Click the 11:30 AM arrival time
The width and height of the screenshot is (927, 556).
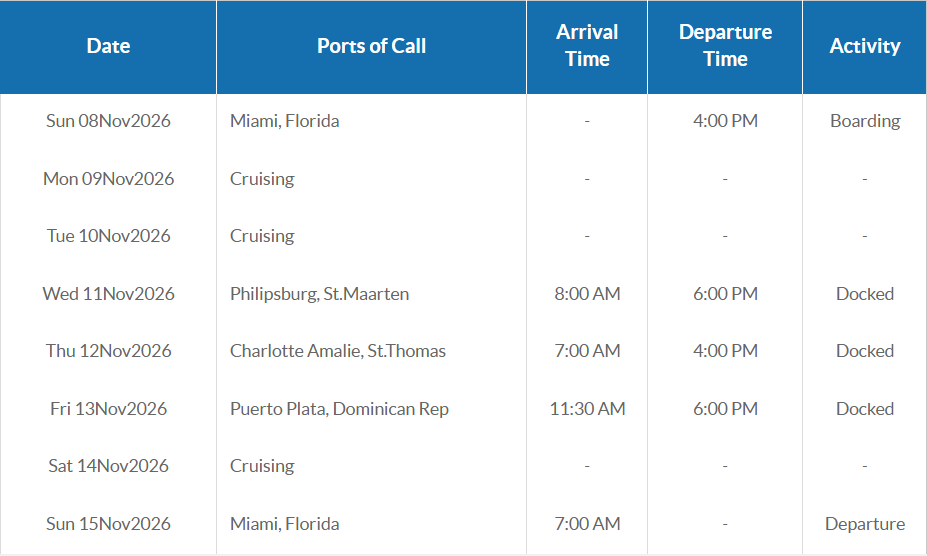coord(587,409)
